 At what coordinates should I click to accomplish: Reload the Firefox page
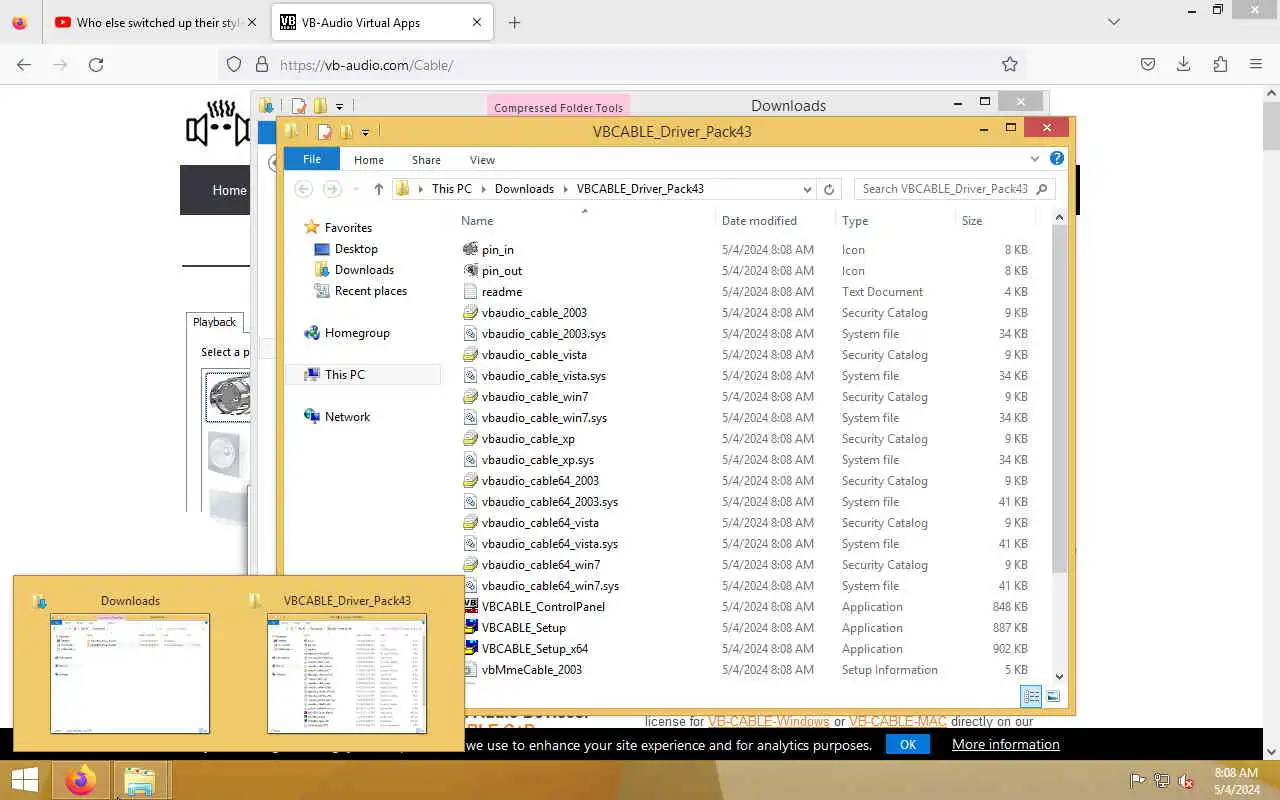pos(96,64)
